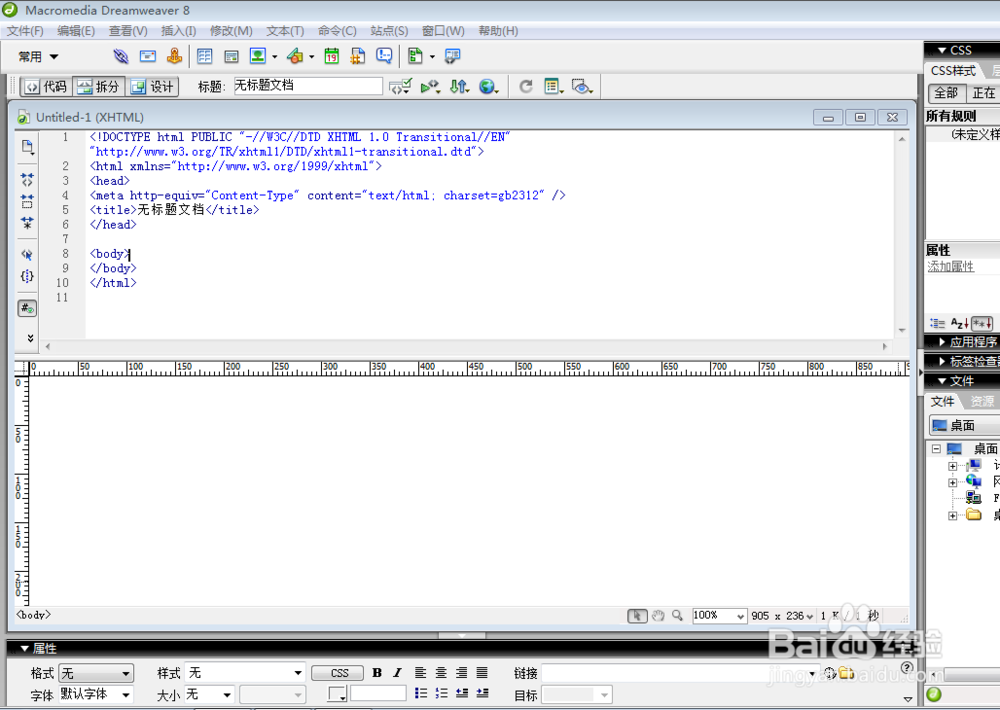Open the 格式 format dropdown
Viewport: 1000px width, 710px height.
[x=96, y=673]
